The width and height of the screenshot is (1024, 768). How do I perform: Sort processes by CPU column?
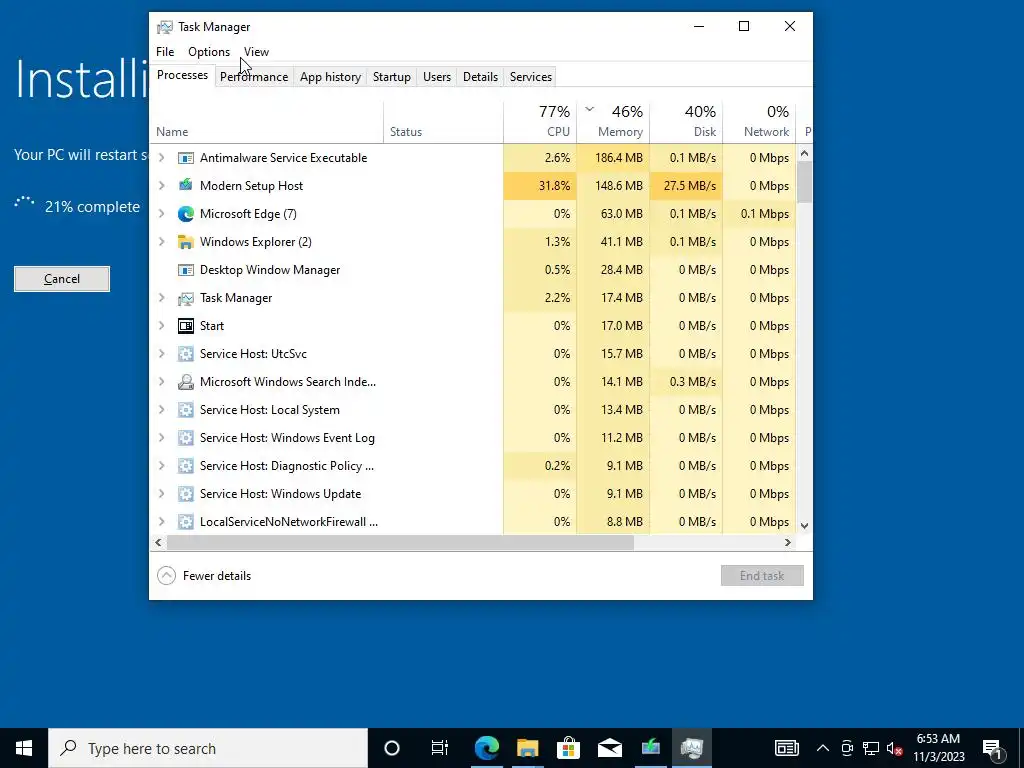(540, 121)
